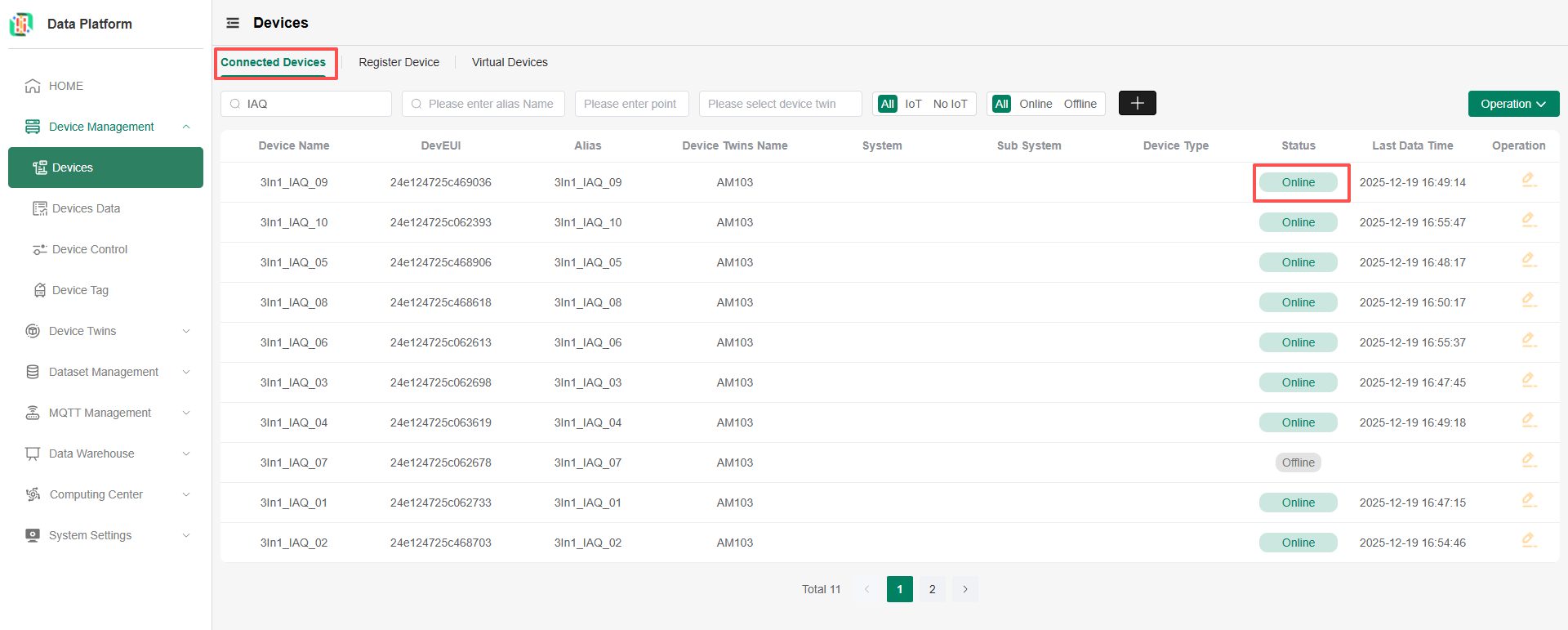Expand the MQTT Management menu
1568x630 pixels.
pos(100,413)
